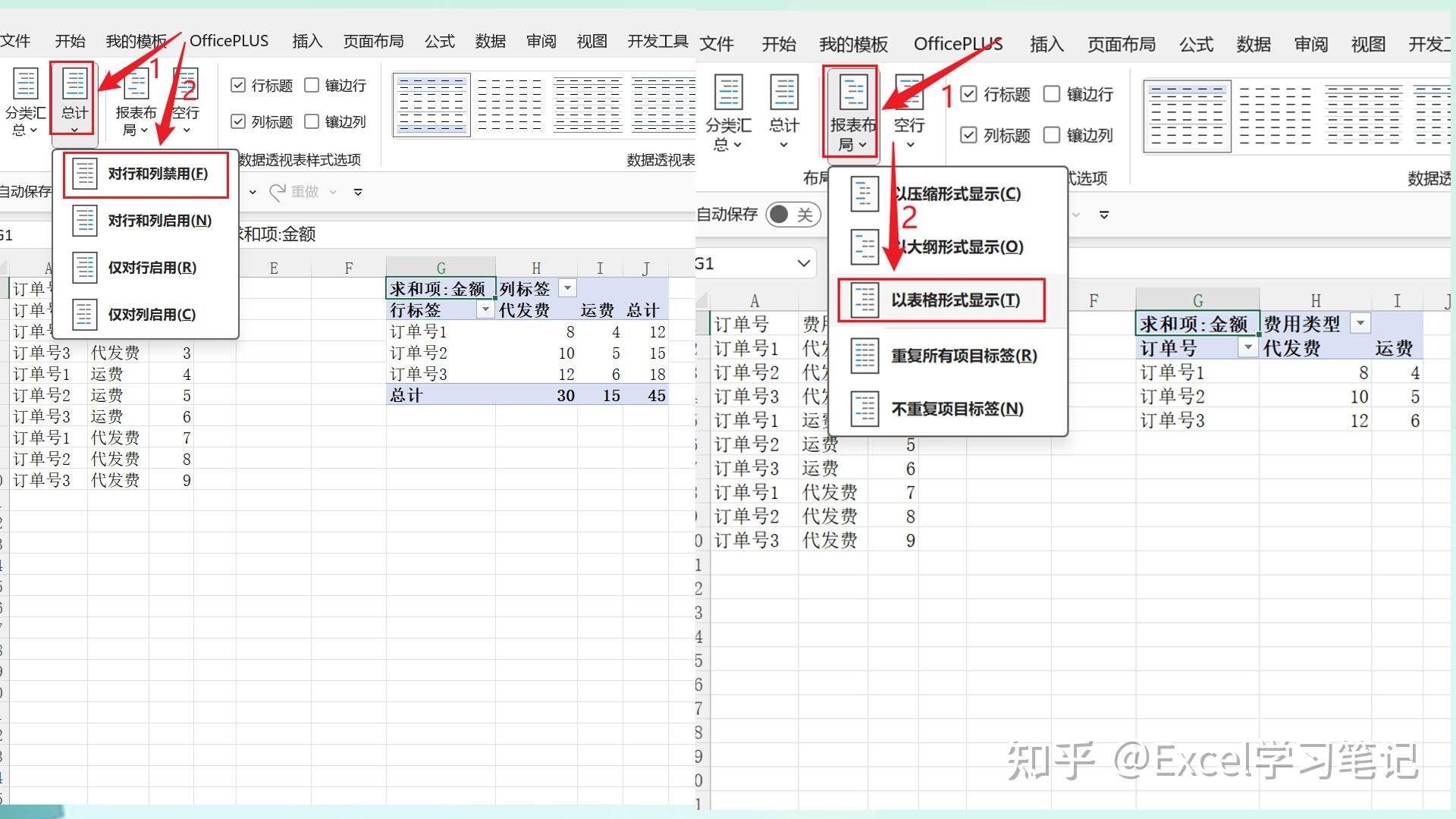Expand the Name Box dropdown showing G1
Image resolution: width=1456 pixels, height=819 pixels.
[804, 263]
